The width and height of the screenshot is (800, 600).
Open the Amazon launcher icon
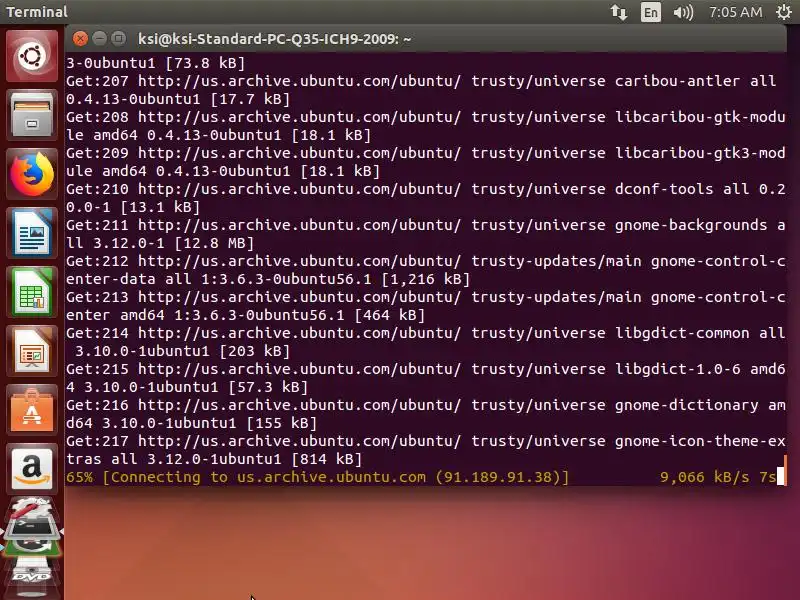pos(32,469)
